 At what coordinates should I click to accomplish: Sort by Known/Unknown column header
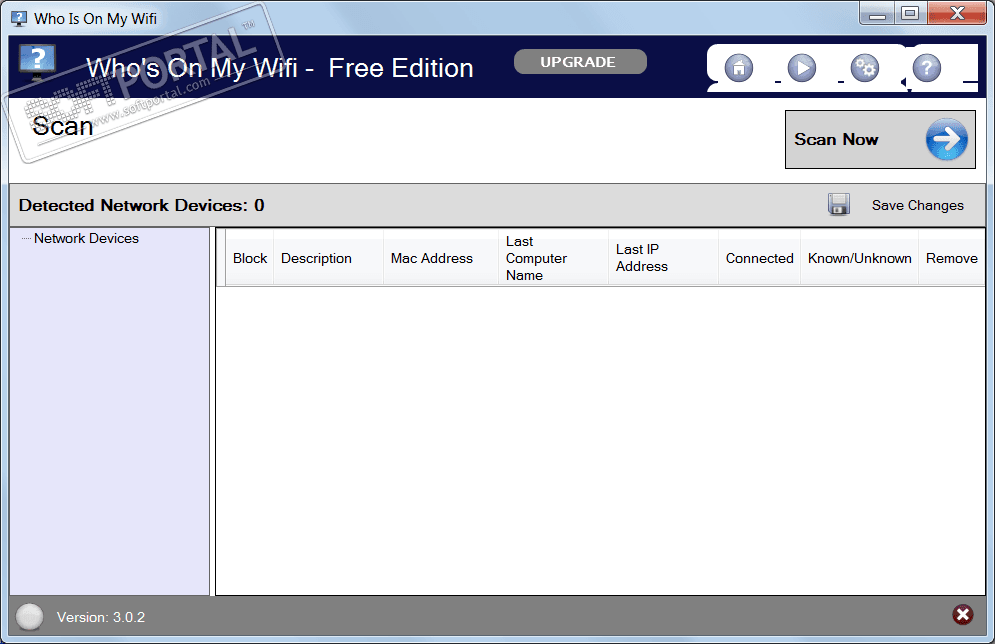[x=859, y=258]
